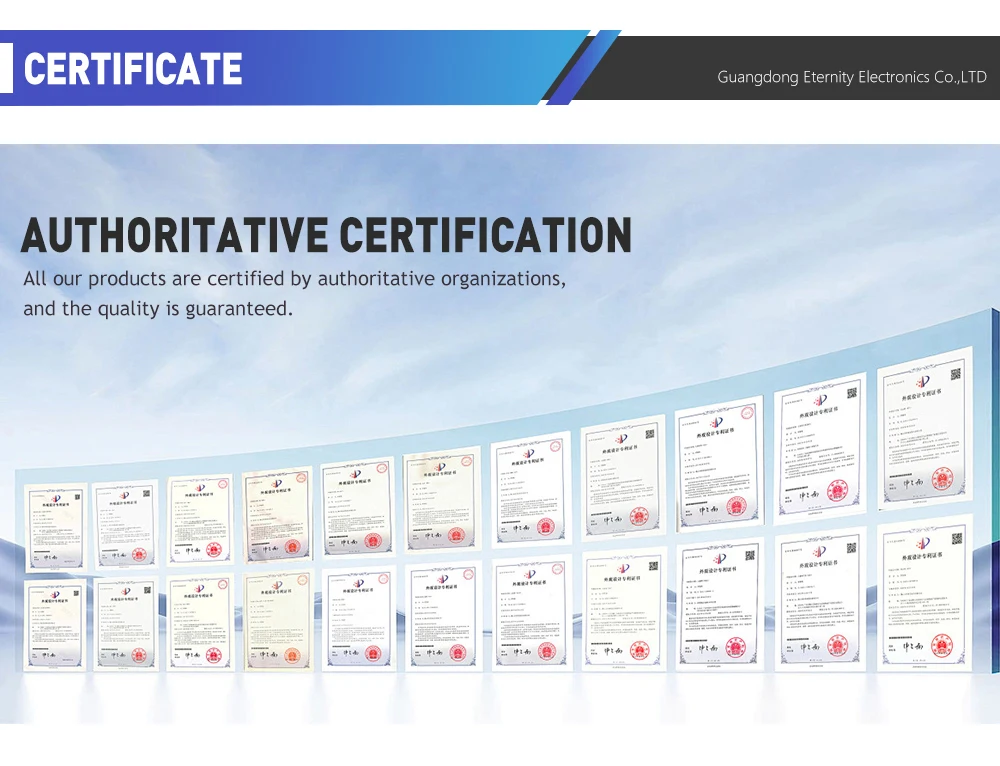1000x766 pixels.
Task: Click line "and the quality is guaranteed."
Action: [158, 309]
